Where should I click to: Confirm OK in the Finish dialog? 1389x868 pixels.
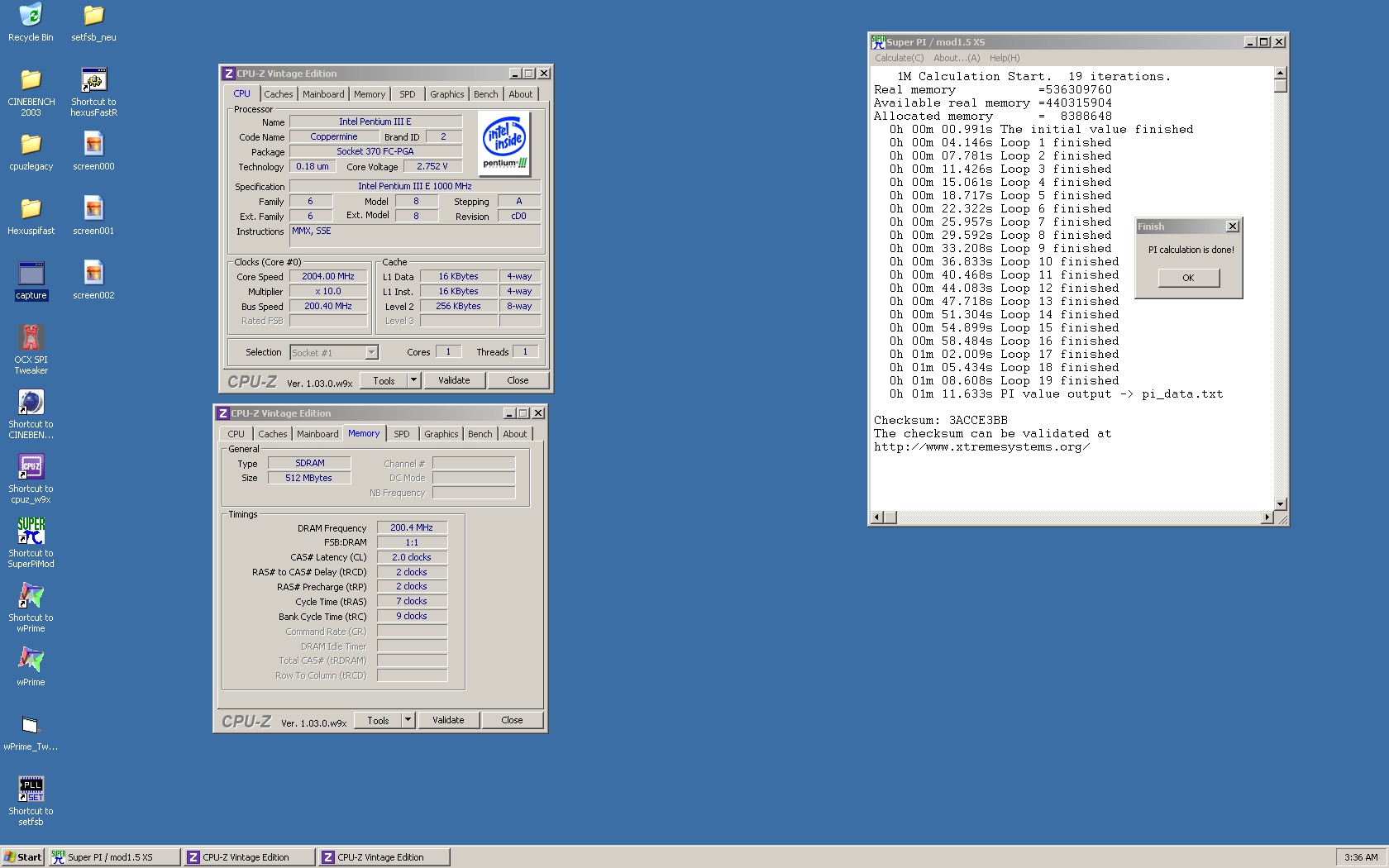(x=1188, y=278)
